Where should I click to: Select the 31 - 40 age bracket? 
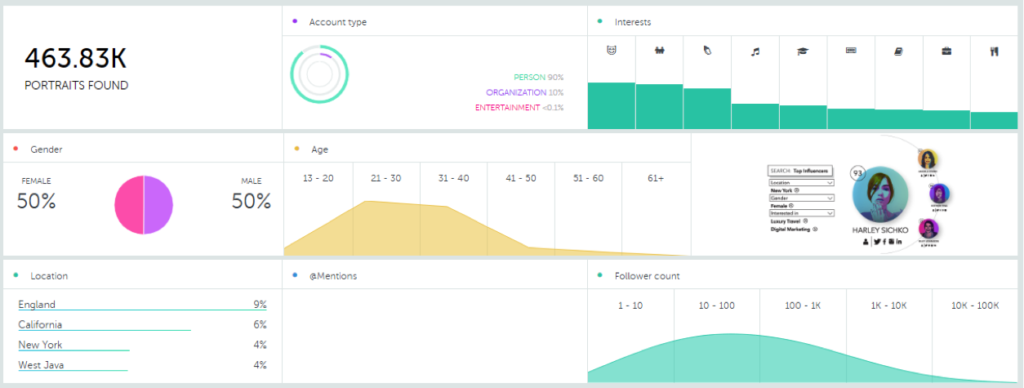(454, 178)
